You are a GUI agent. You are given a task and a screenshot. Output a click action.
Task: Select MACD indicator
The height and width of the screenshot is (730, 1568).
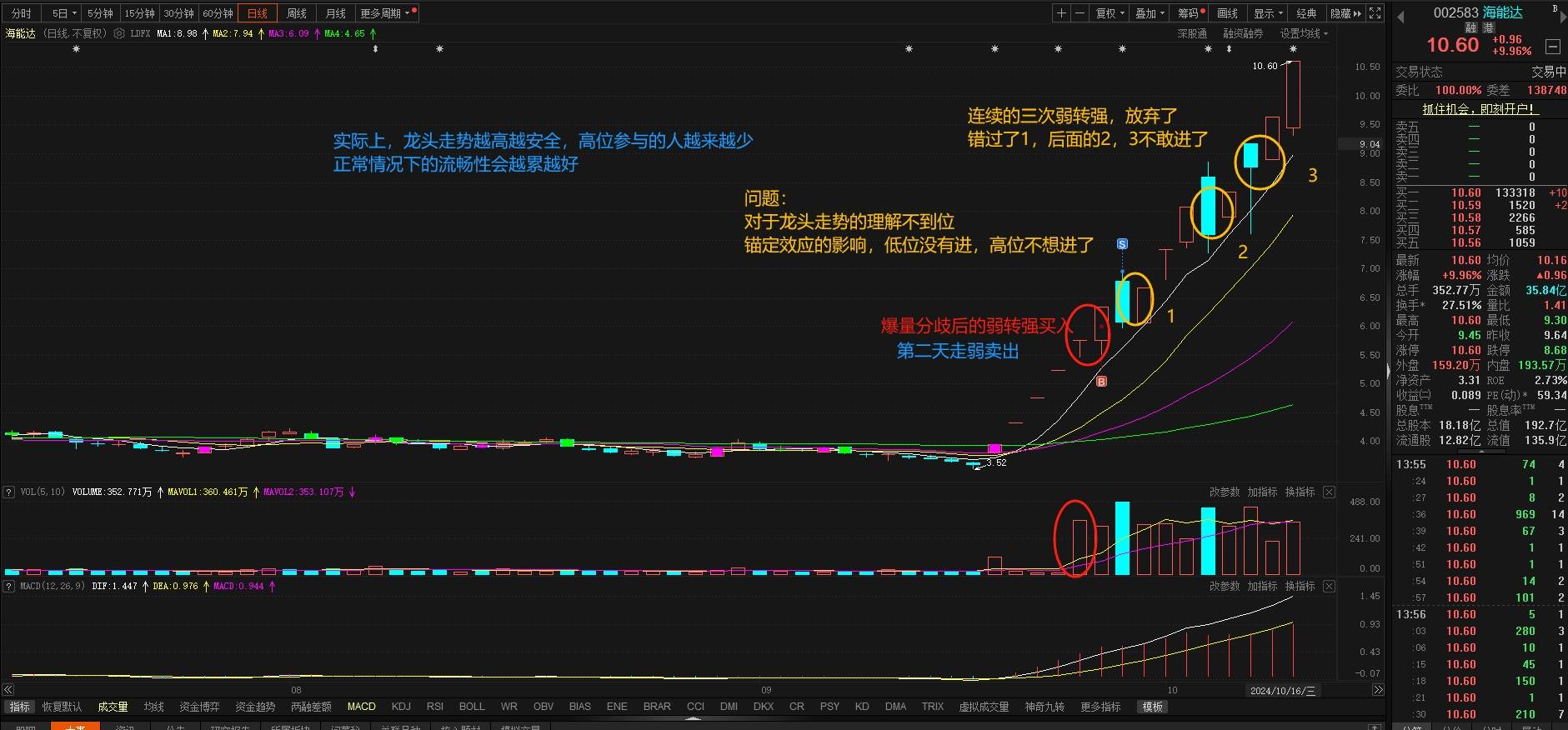[x=361, y=707]
